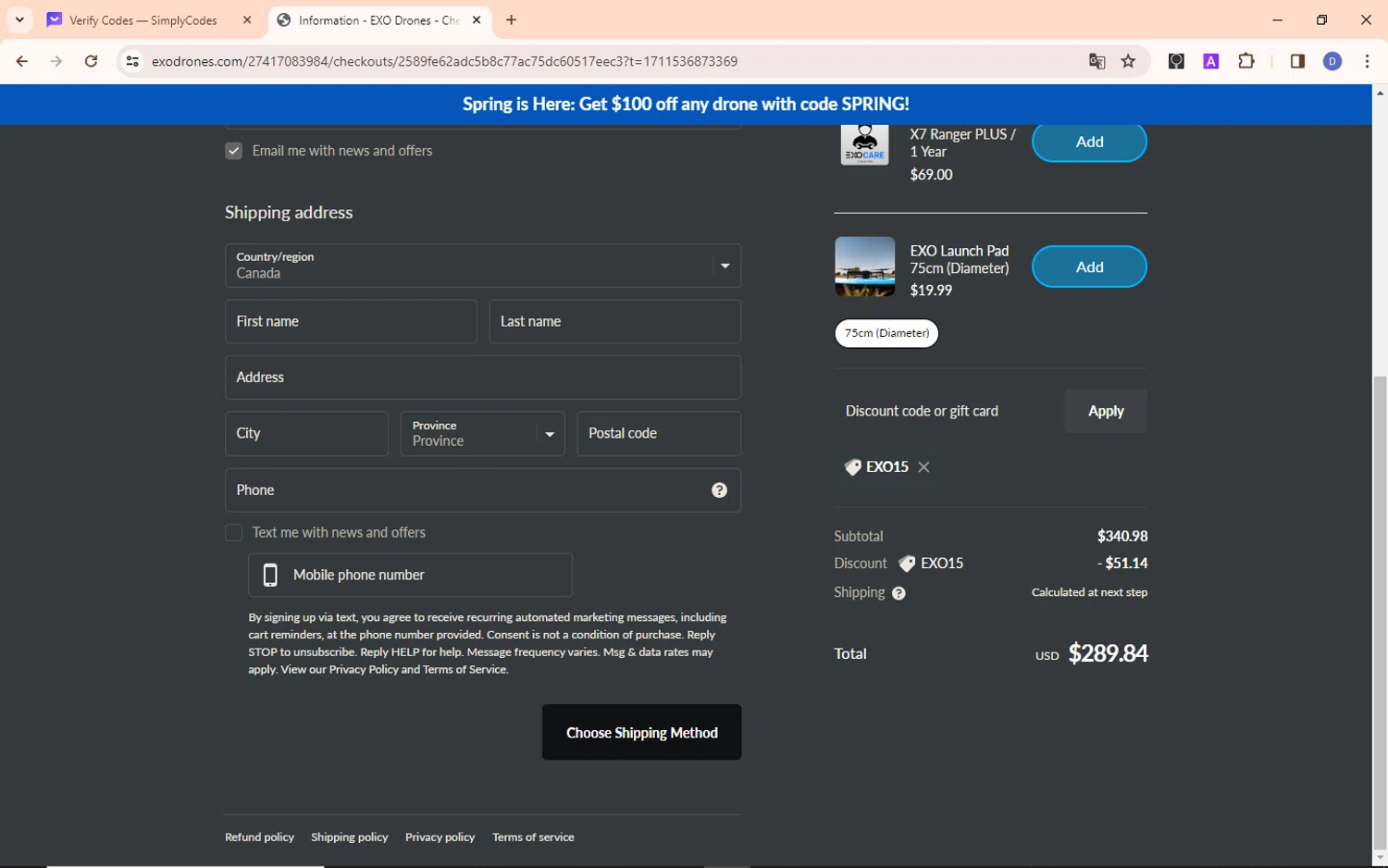Click the $69.00 plan price
The width and height of the screenshot is (1388, 868).
coord(931,174)
